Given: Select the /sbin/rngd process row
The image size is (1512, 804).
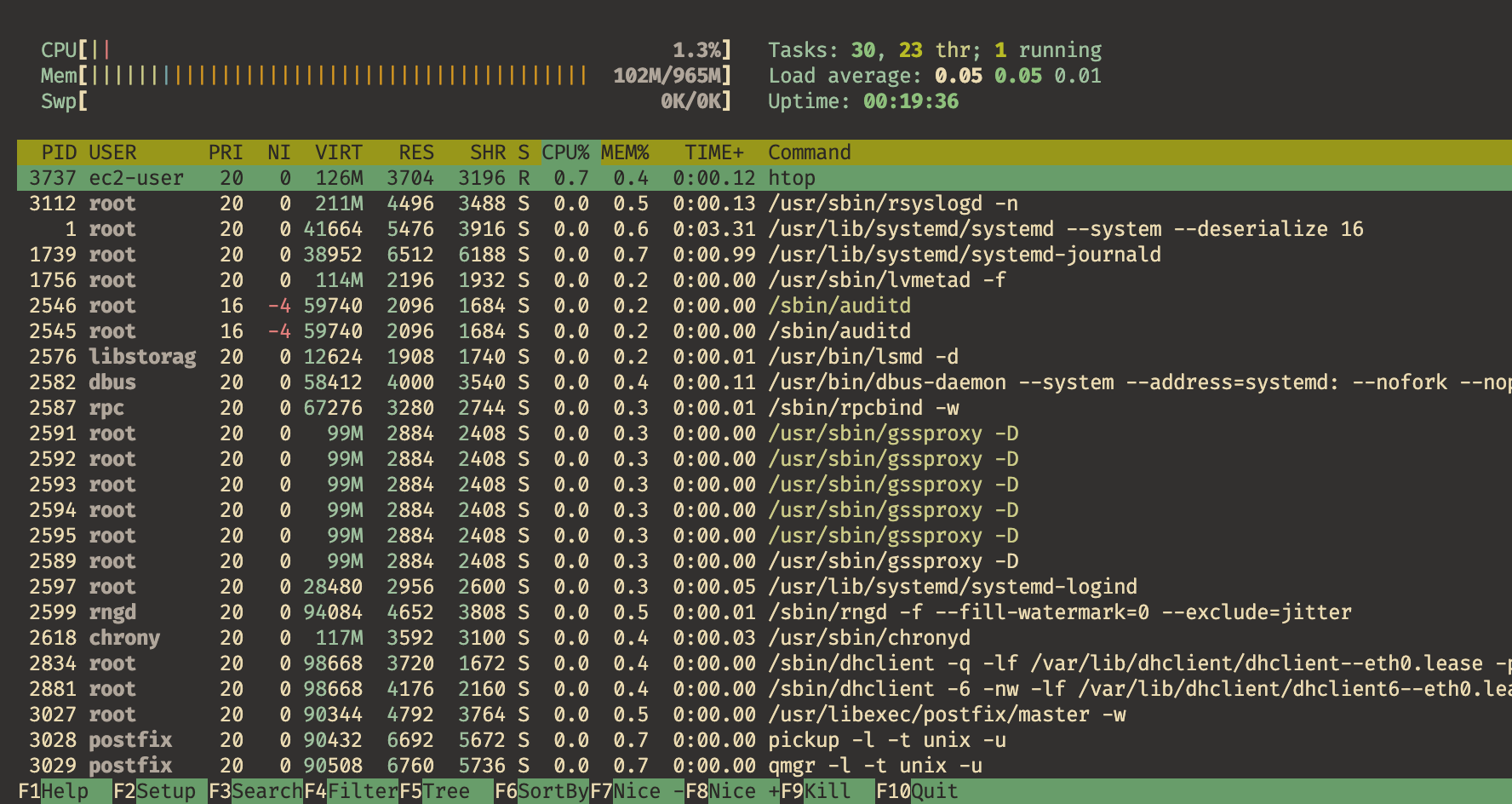Looking at the screenshot, I should [765, 612].
